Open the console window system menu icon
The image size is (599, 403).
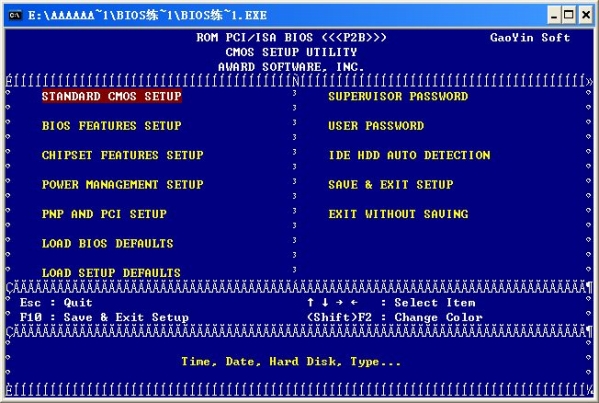click(x=15, y=15)
